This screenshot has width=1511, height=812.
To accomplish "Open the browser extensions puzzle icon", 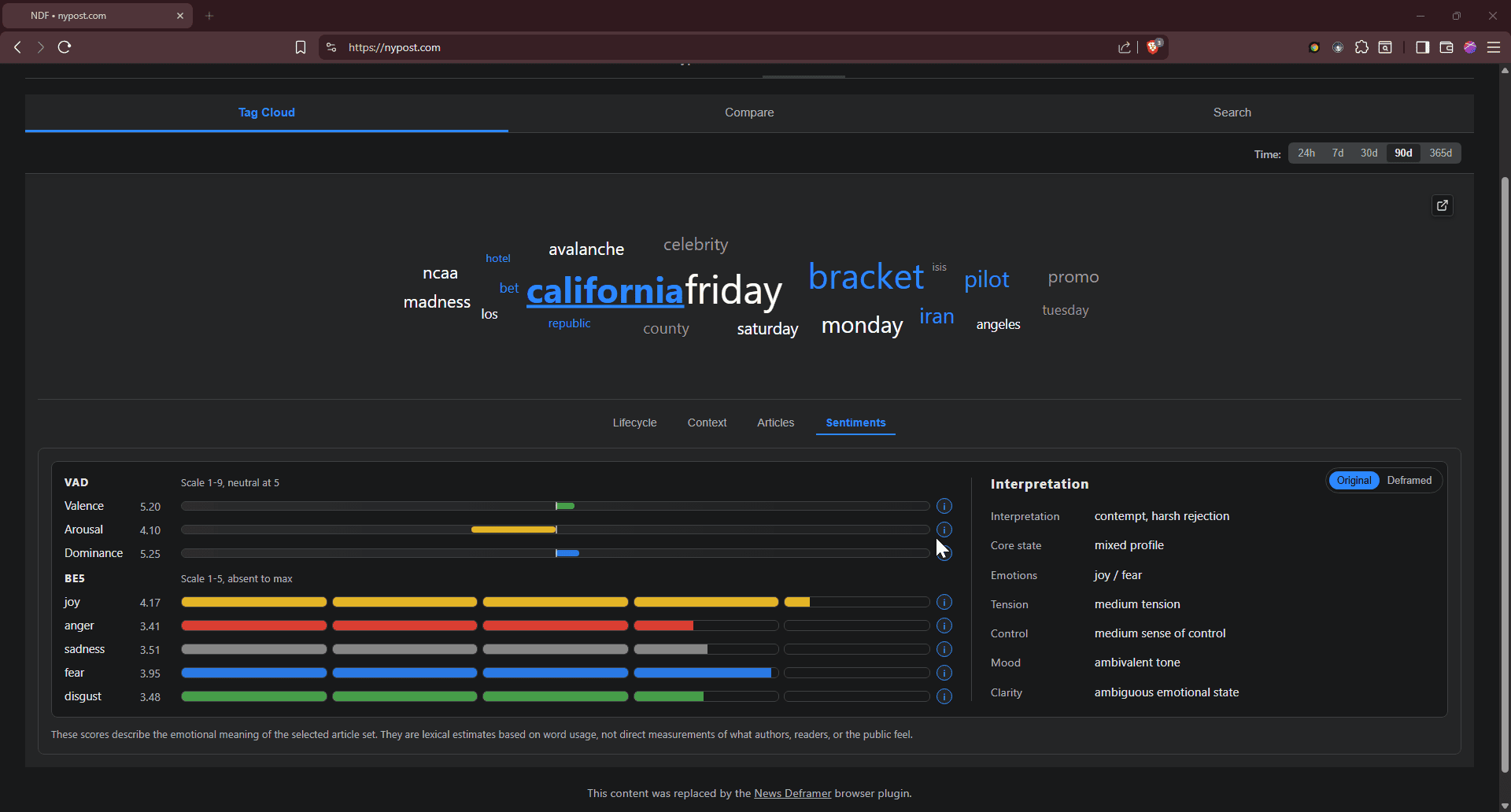I will pos(1361,47).
